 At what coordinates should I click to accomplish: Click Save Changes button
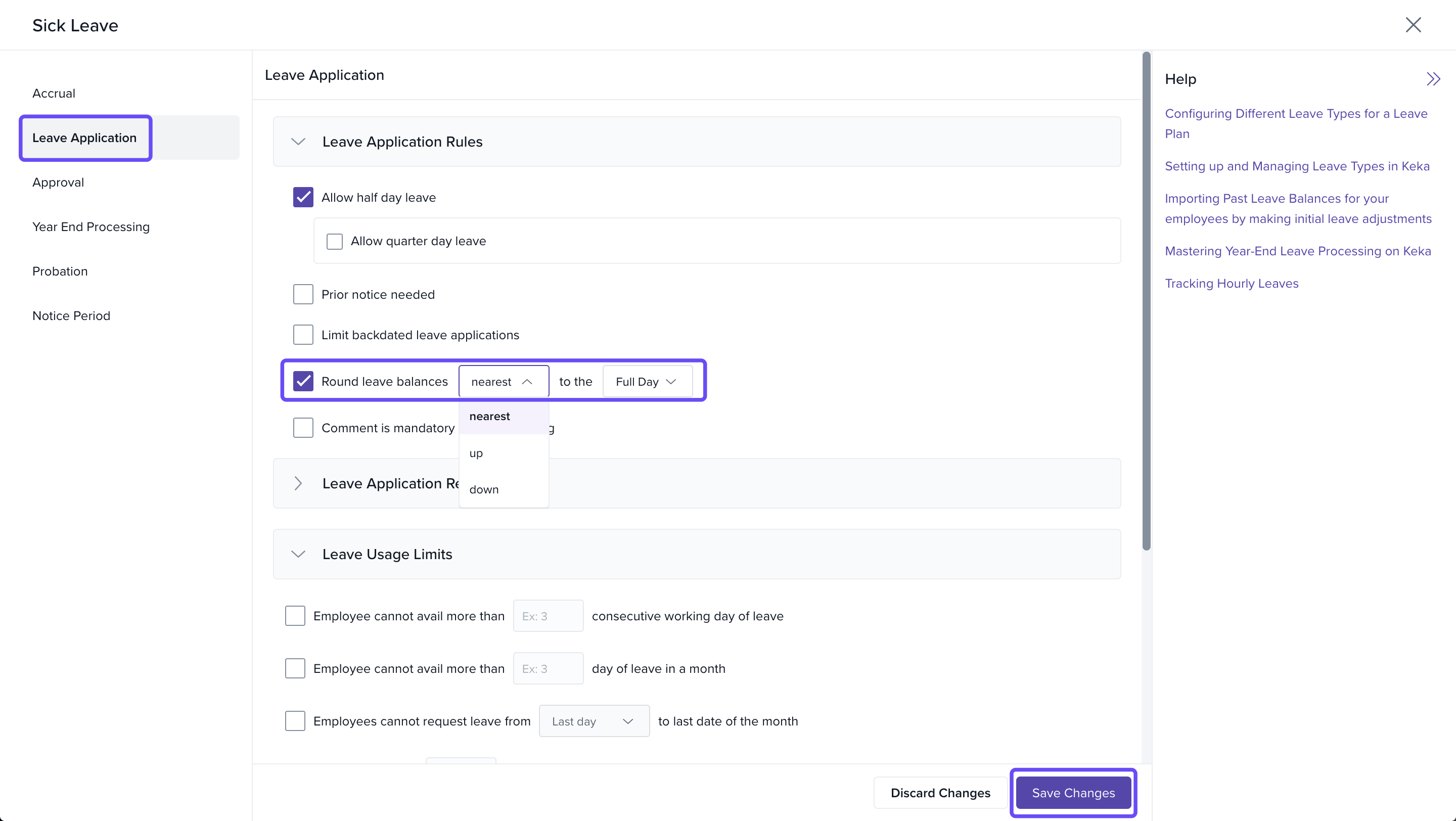pyautogui.click(x=1073, y=793)
